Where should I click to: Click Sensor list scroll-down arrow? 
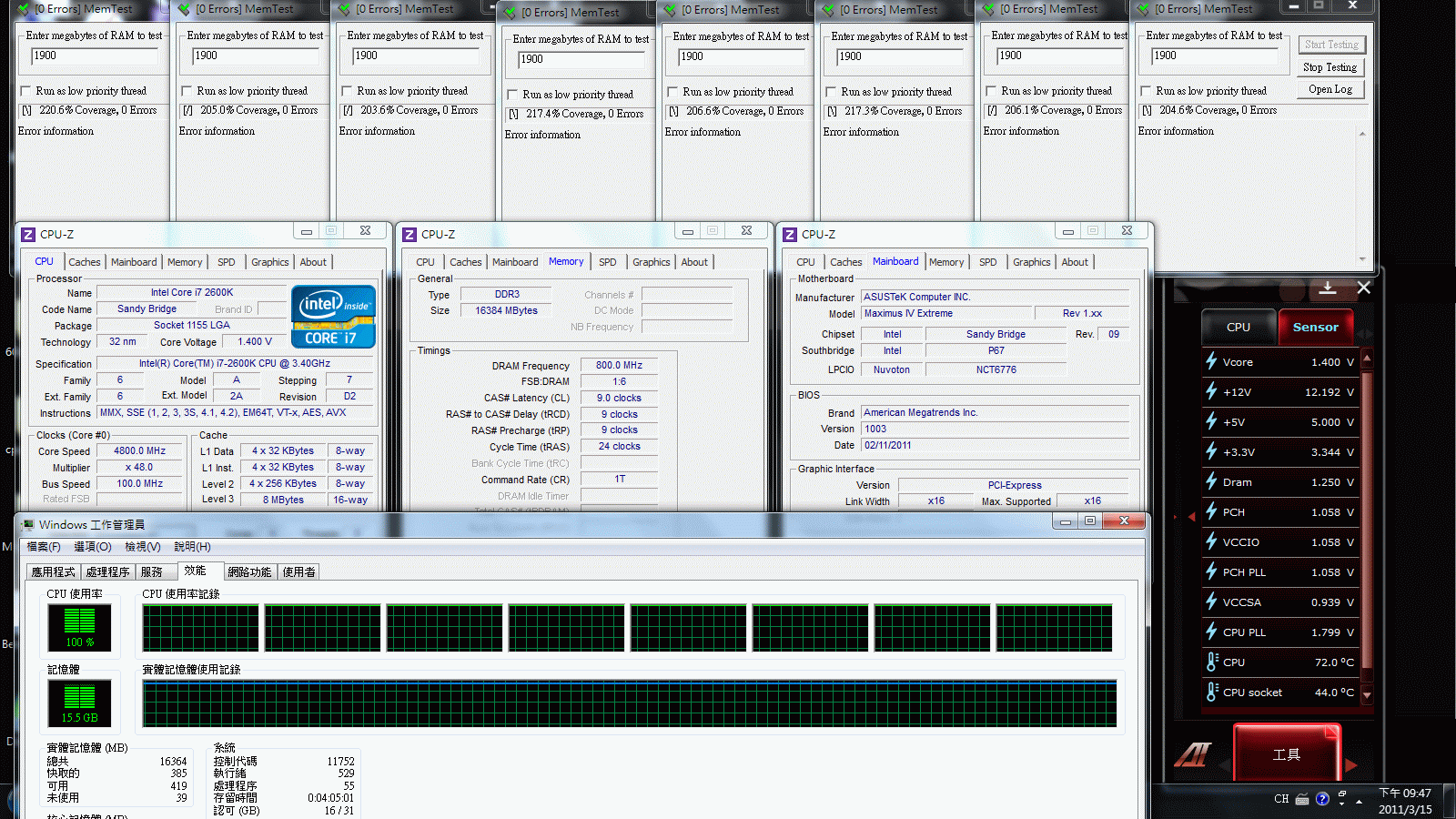coord(1367,694)
